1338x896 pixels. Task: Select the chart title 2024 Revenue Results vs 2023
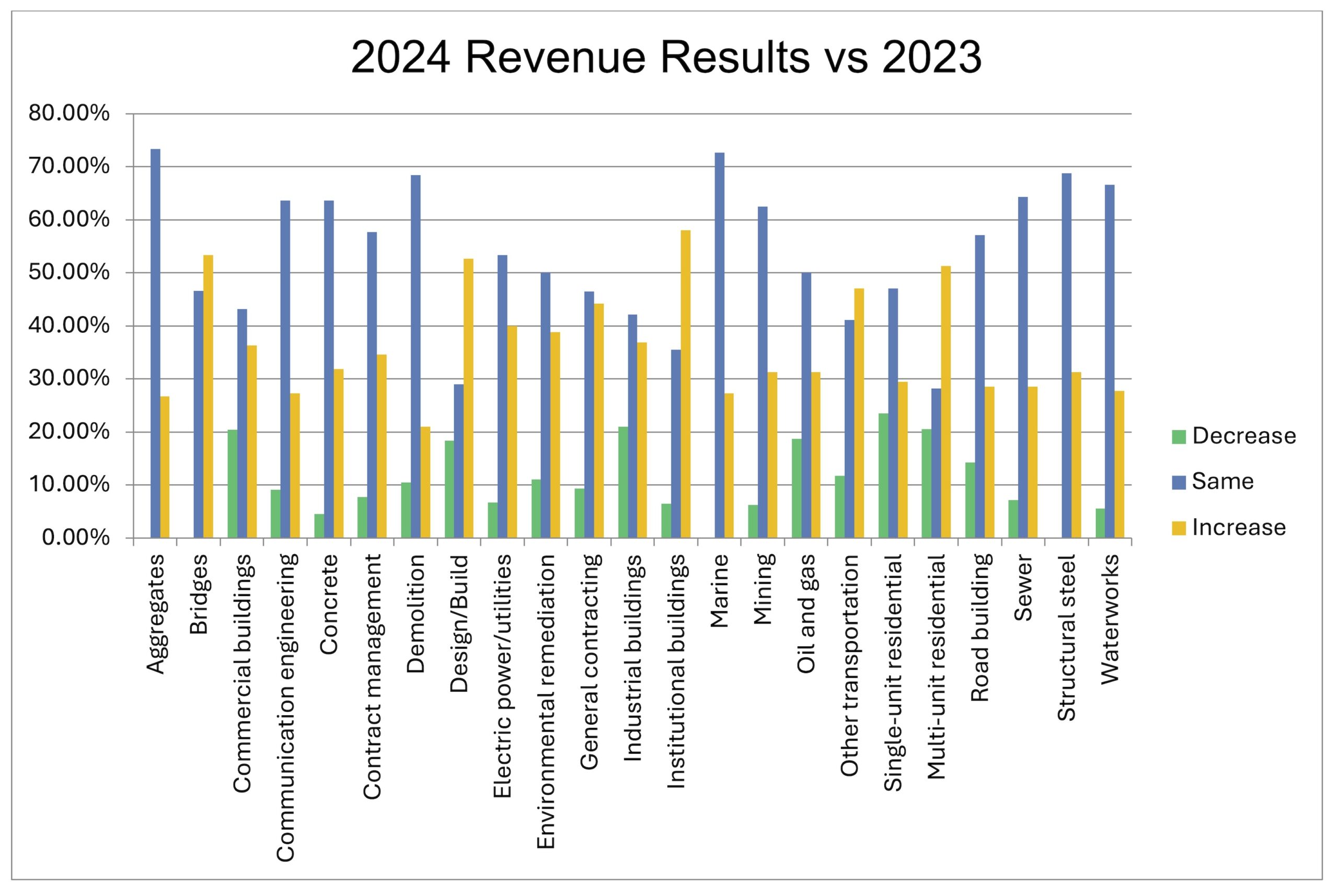(x=666, y=57)
